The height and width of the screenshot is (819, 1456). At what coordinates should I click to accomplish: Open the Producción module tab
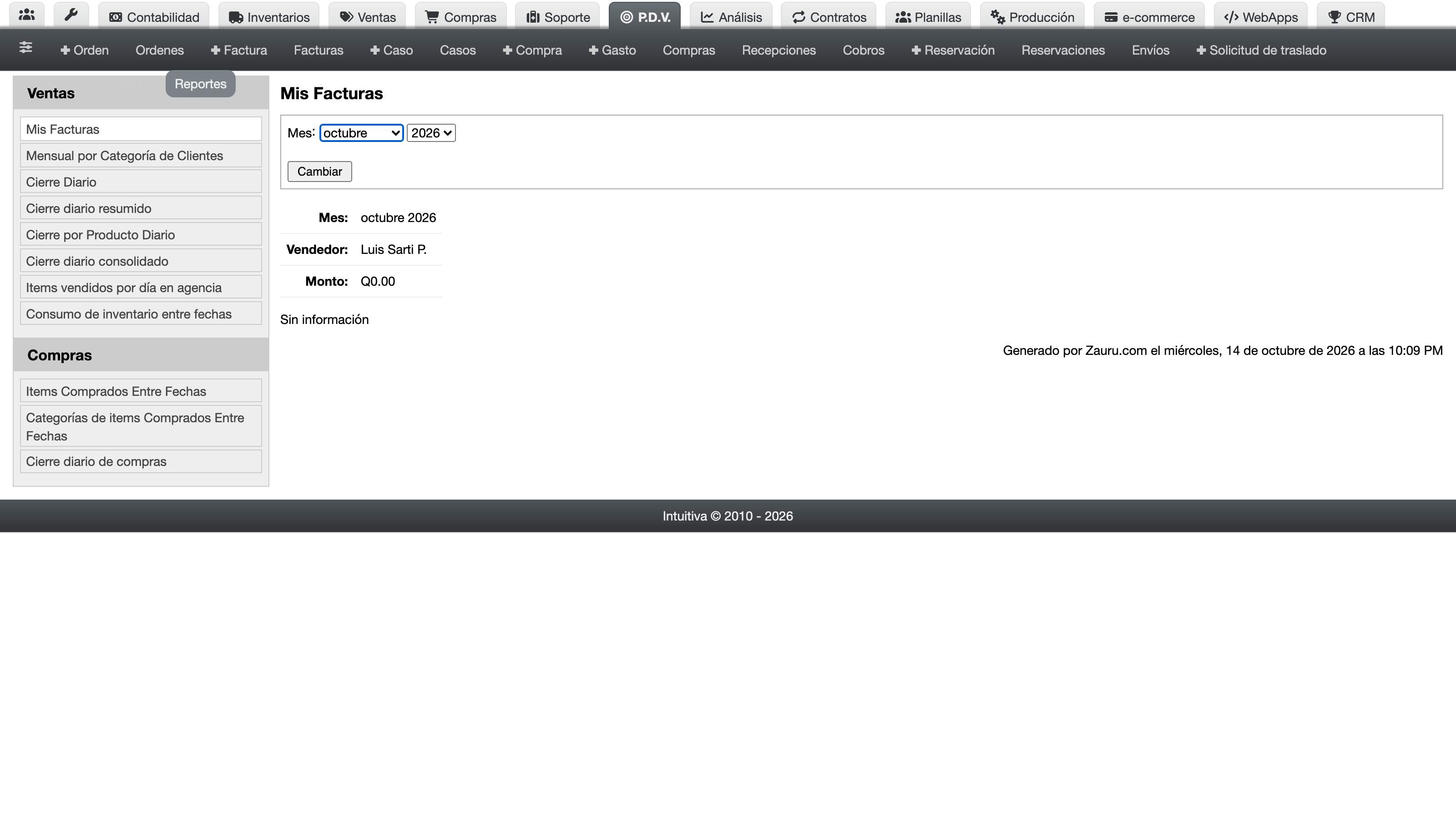pyautogui.click(x=1033, y=17)
